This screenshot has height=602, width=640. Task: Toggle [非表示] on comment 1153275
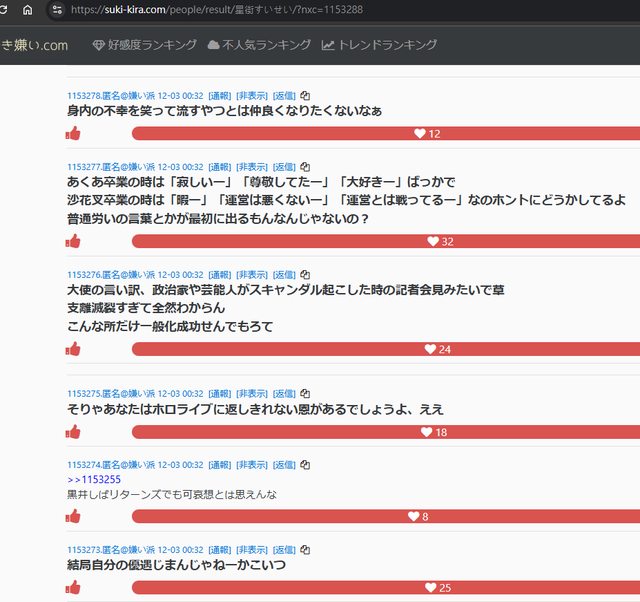pyautogui.click(x=251, y=394)
